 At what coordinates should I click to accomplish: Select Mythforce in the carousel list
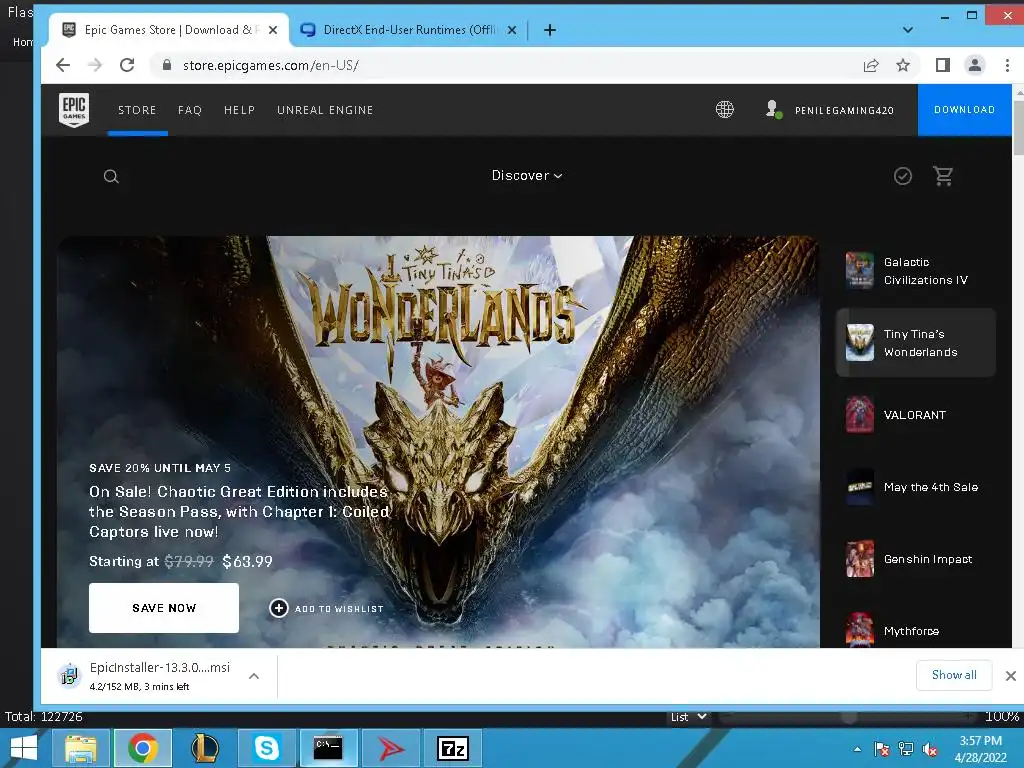coord(916,630)
